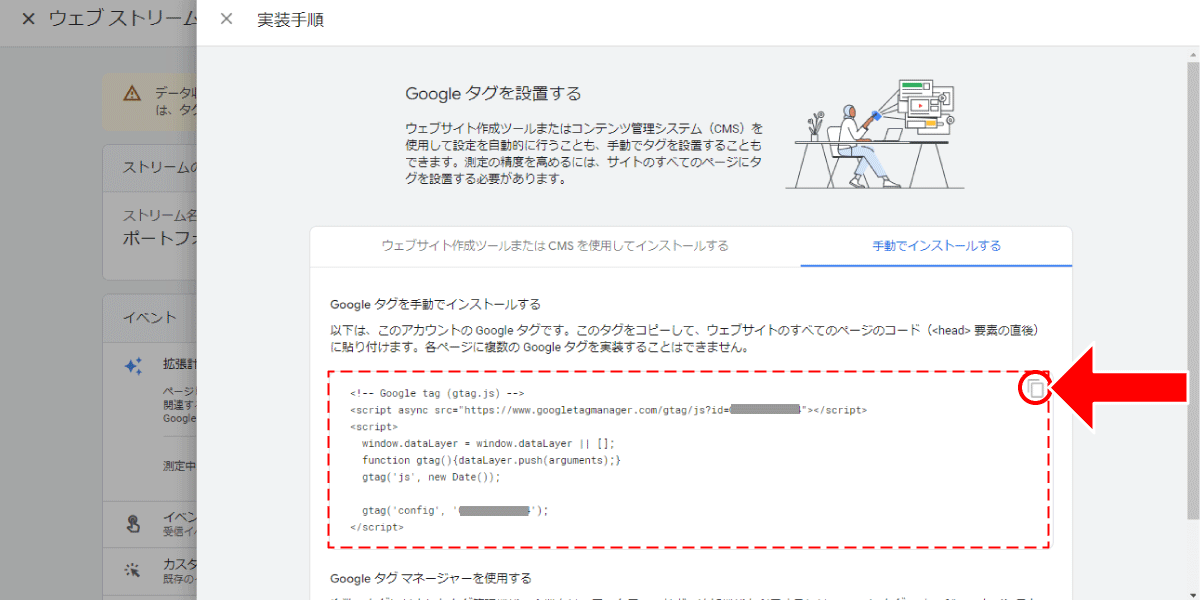The width and height of the screenshot is (1200, 600).
Task: Click the desk illustration image
Action: pos(875,134)
